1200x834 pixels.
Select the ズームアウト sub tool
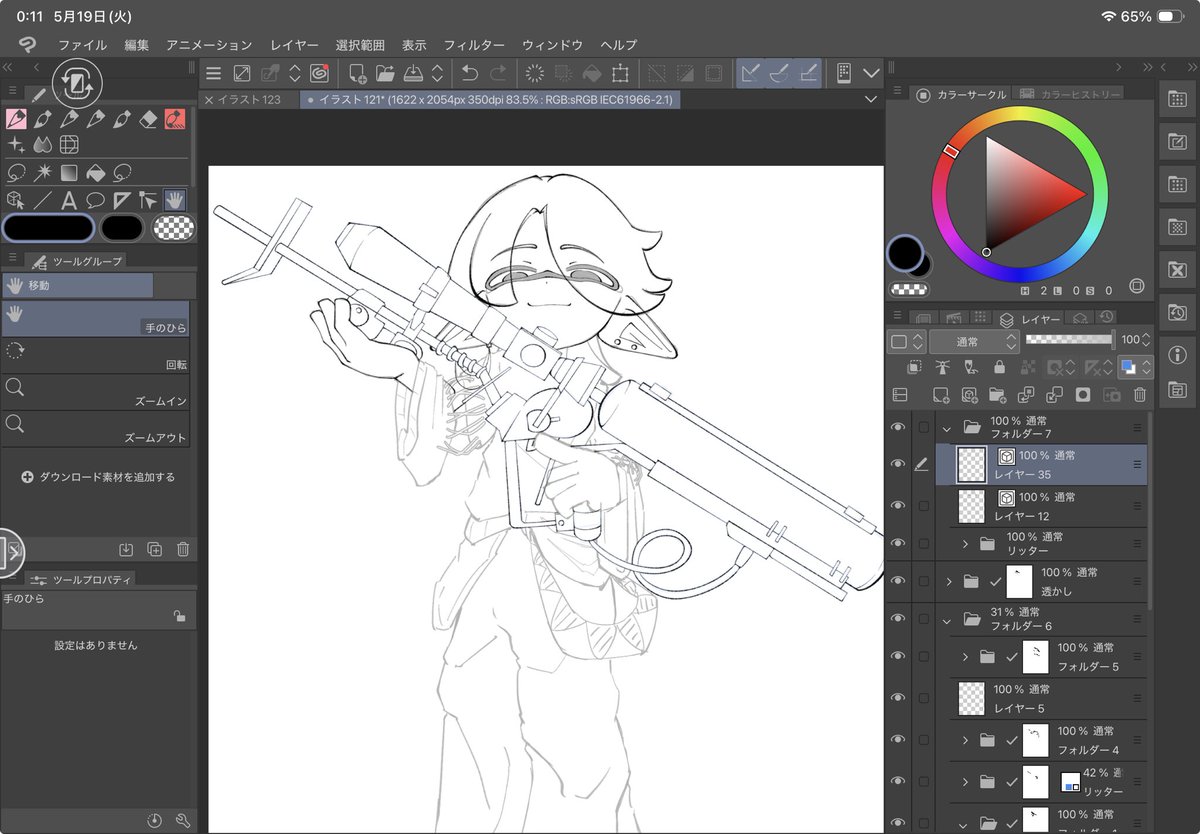click(95, 428)
